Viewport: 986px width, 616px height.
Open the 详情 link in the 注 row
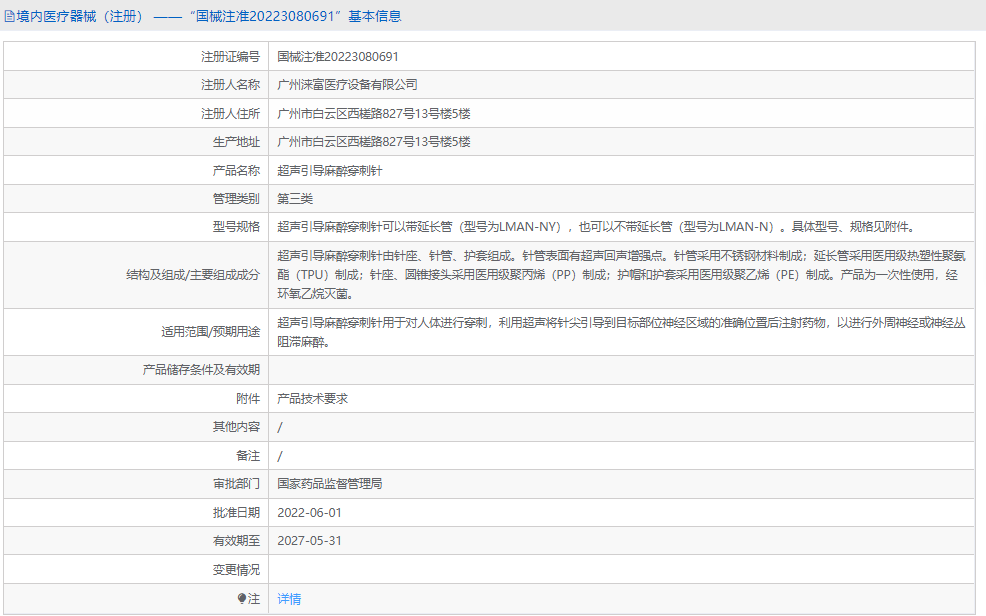tap(289, 598)
